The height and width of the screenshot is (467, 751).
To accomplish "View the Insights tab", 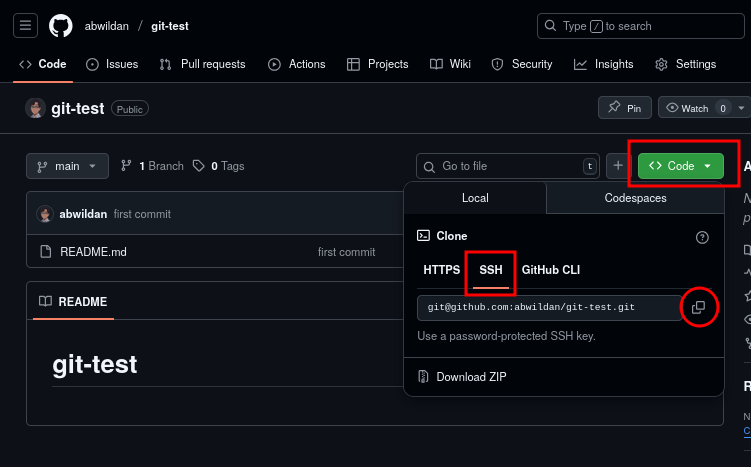I will pos(603,64).
